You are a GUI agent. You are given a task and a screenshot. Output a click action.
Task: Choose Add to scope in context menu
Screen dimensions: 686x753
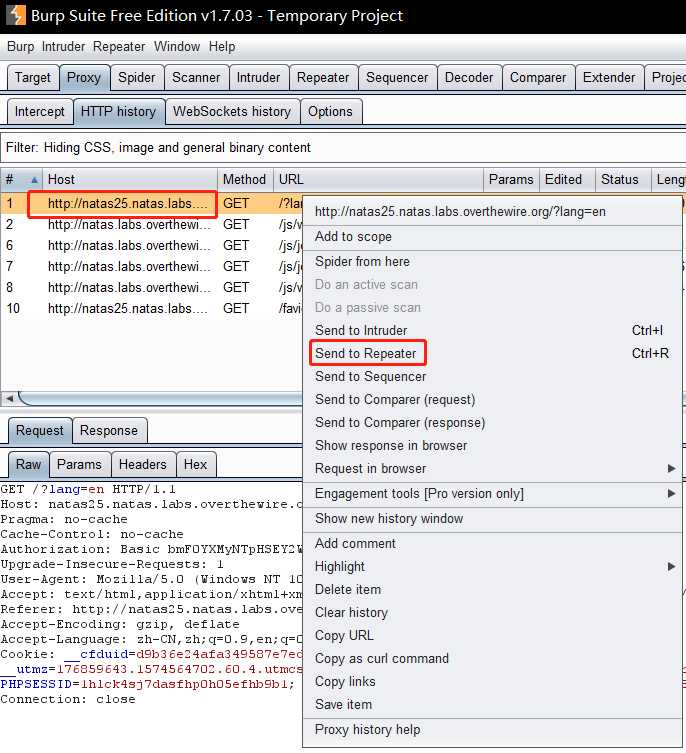(492, 237)
